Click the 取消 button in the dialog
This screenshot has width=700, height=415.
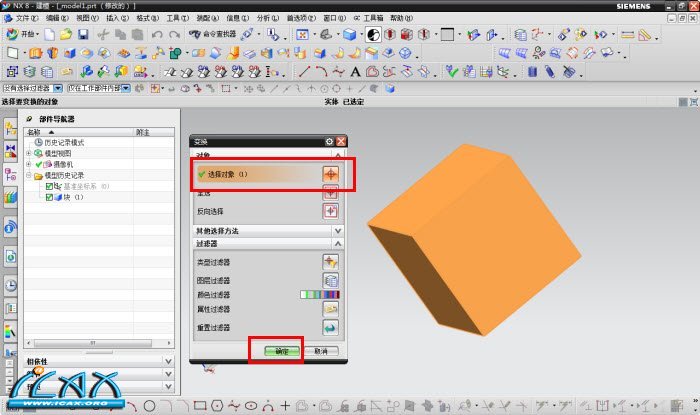[x=321, y=352]
